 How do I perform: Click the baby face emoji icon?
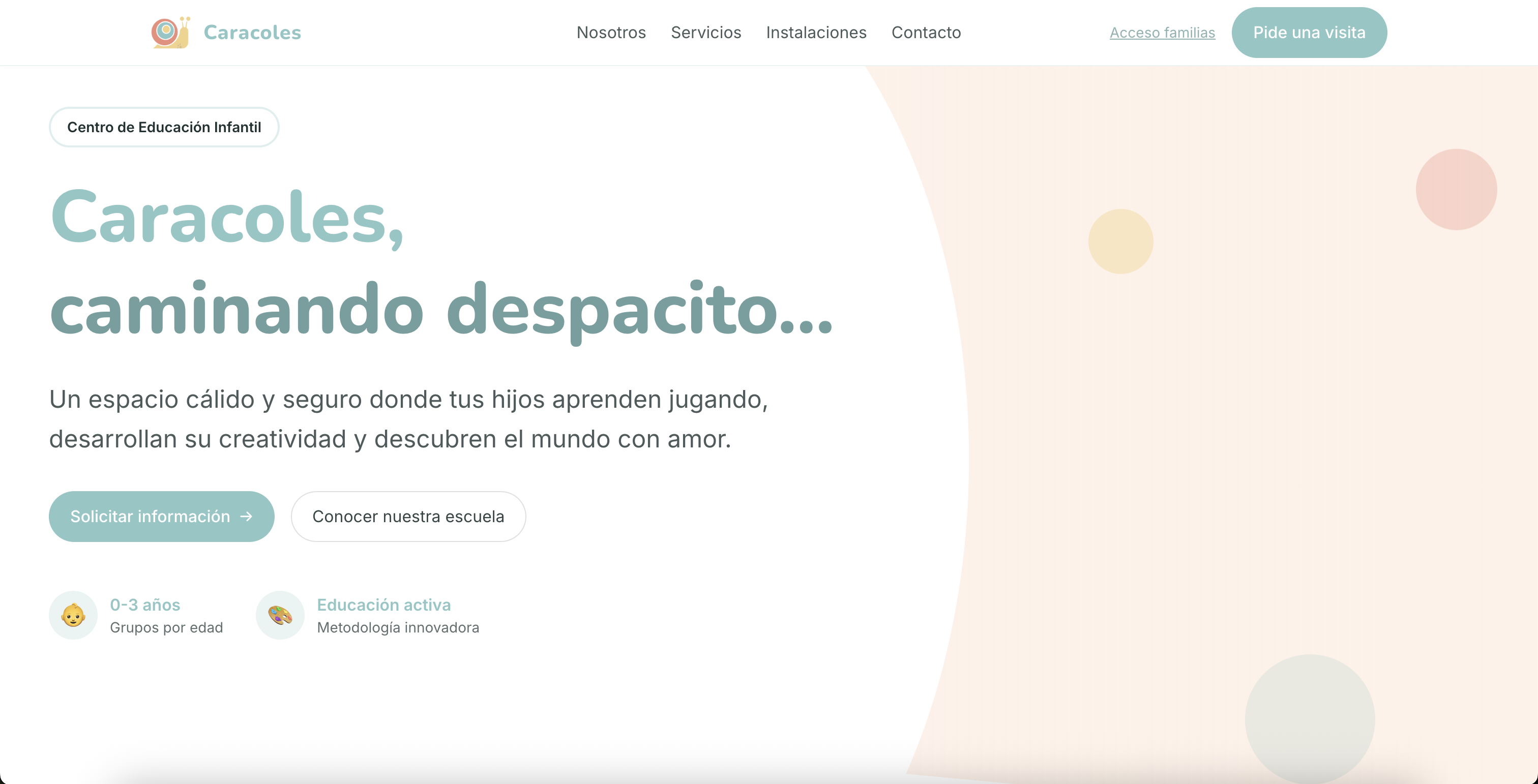point(73,615)
